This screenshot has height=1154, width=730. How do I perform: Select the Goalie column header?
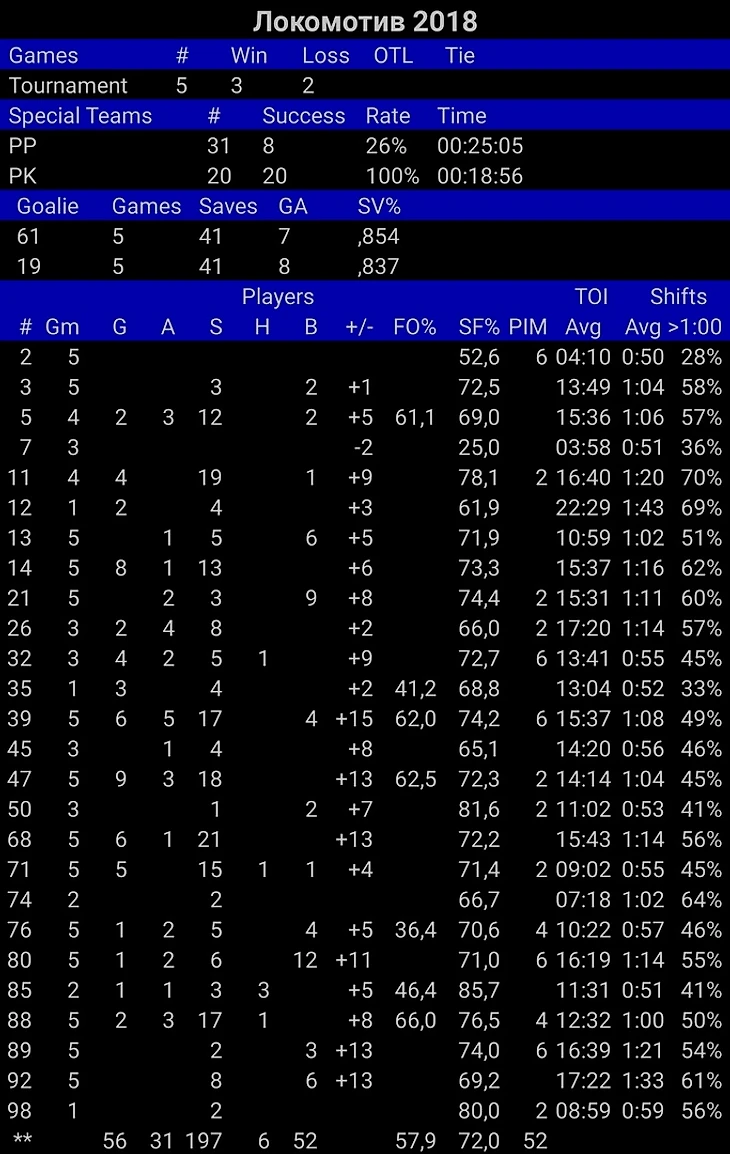(47, 206)
